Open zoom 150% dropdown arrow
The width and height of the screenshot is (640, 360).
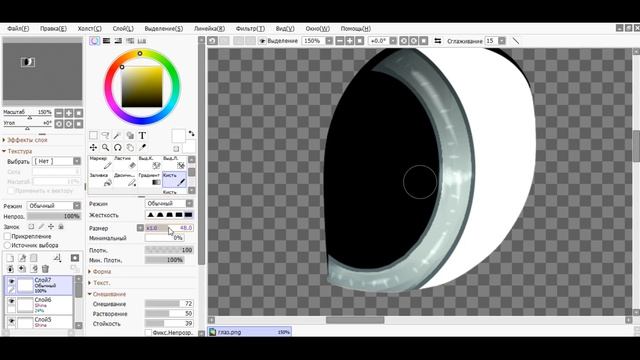[329, 41]
